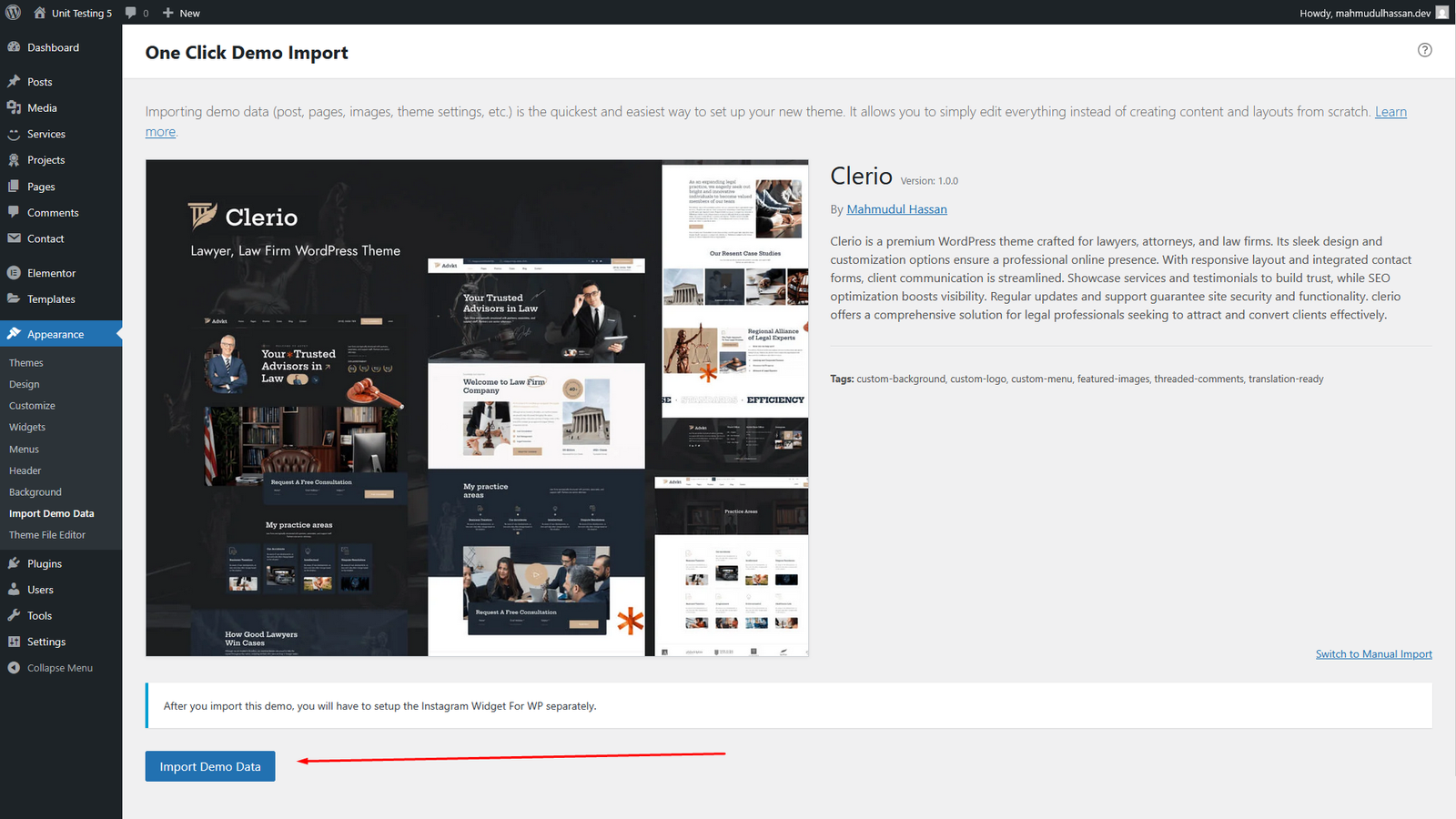Open the Customize submenu item

pyautogui.click(x=32, y=406)
